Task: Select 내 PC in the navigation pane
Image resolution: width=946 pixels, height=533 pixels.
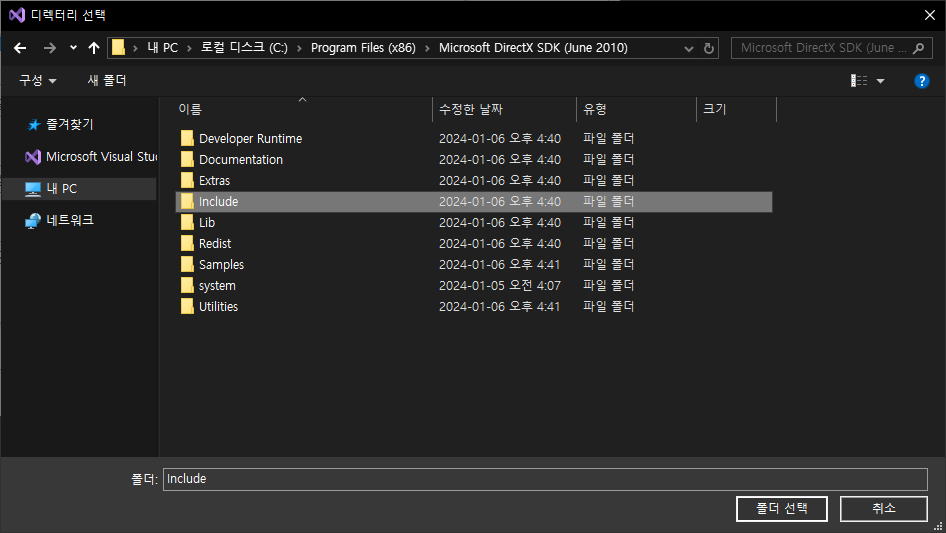Action: (79, 189)
